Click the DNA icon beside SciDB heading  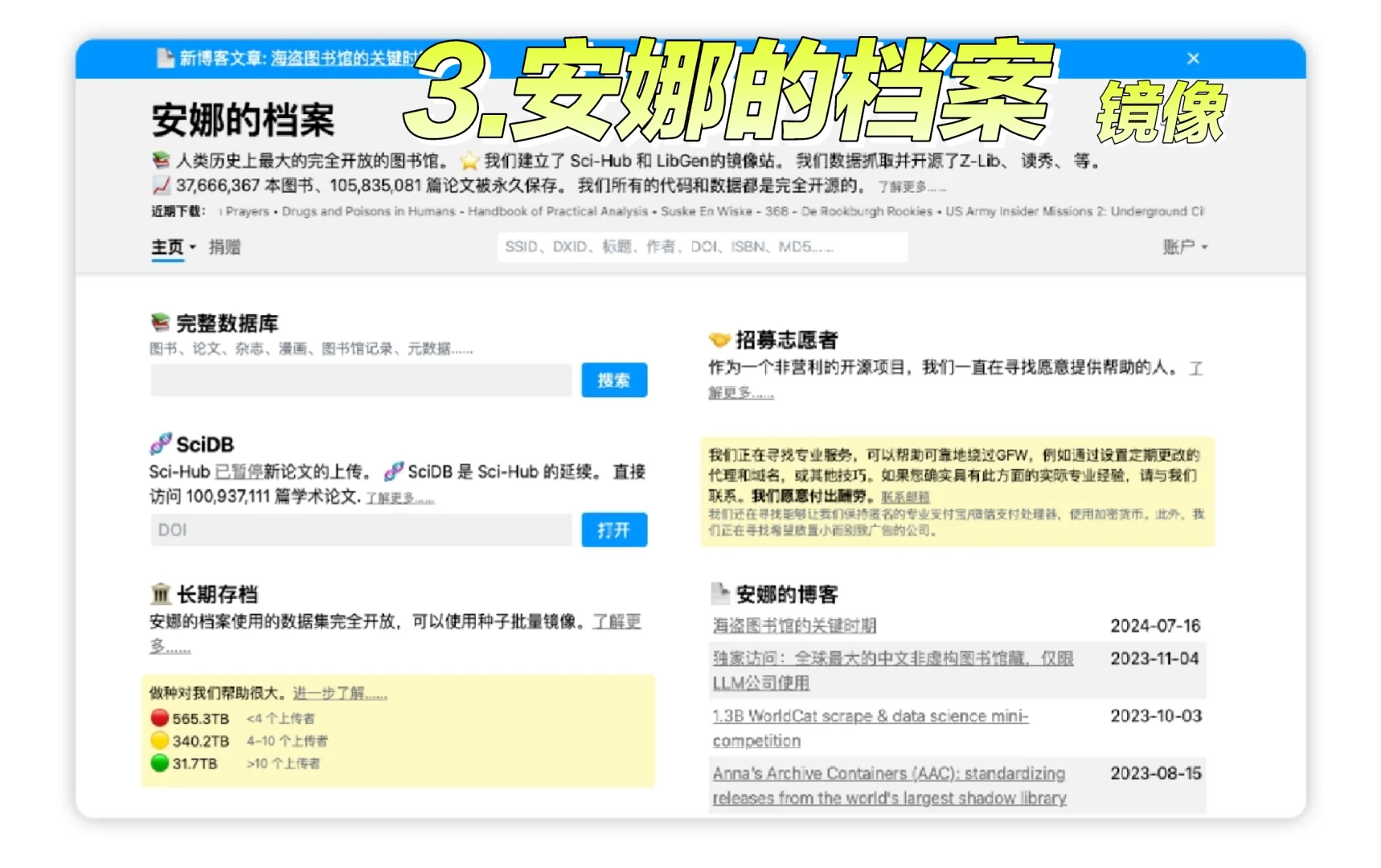160,444
